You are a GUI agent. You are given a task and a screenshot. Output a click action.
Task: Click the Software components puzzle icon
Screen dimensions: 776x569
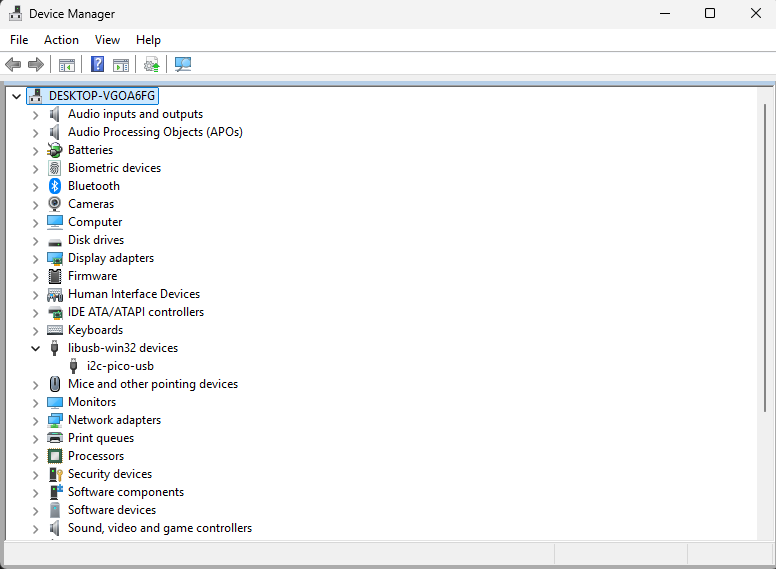56,492
